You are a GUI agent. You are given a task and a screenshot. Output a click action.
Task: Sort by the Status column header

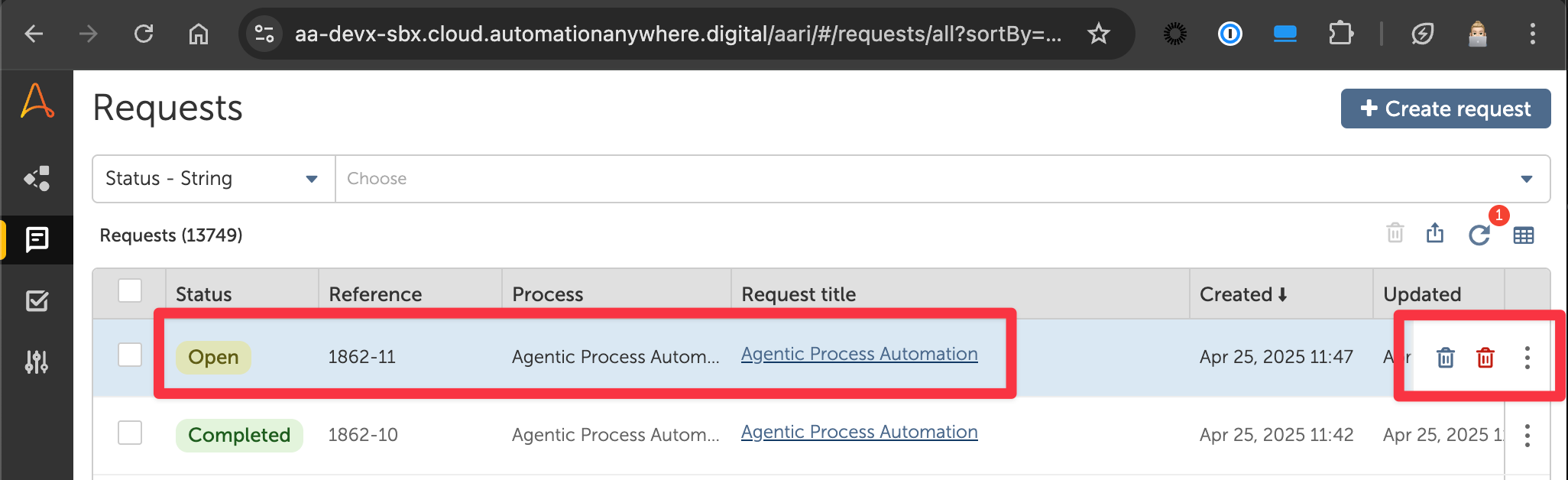tap(203, 294)
